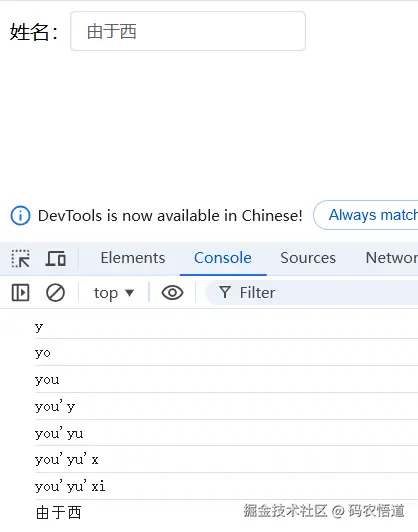
Task: Click the 姓名 label text
Action: click(x=33, y=32)
